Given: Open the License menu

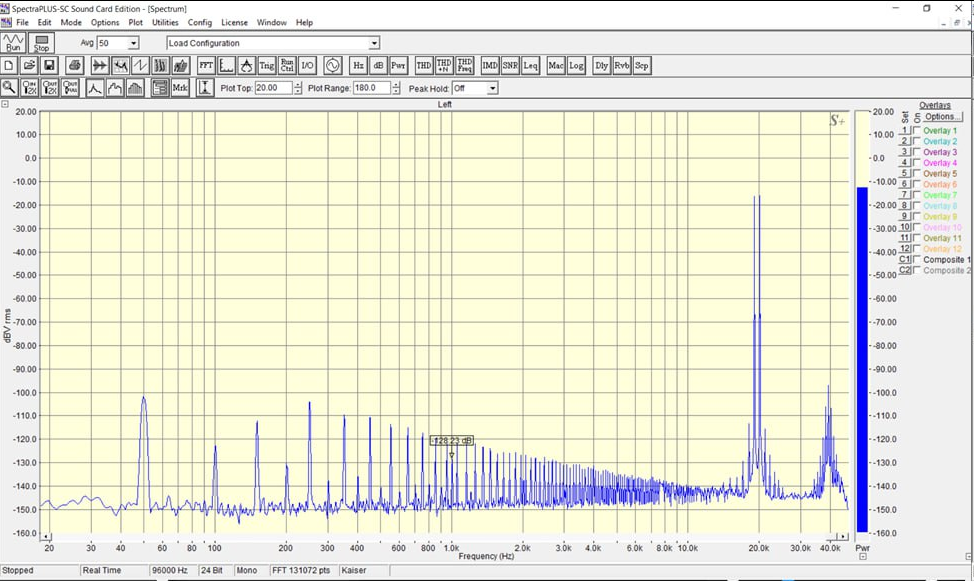Looking at the screenshot, I should pyautogui.click(x=234, y=22).
